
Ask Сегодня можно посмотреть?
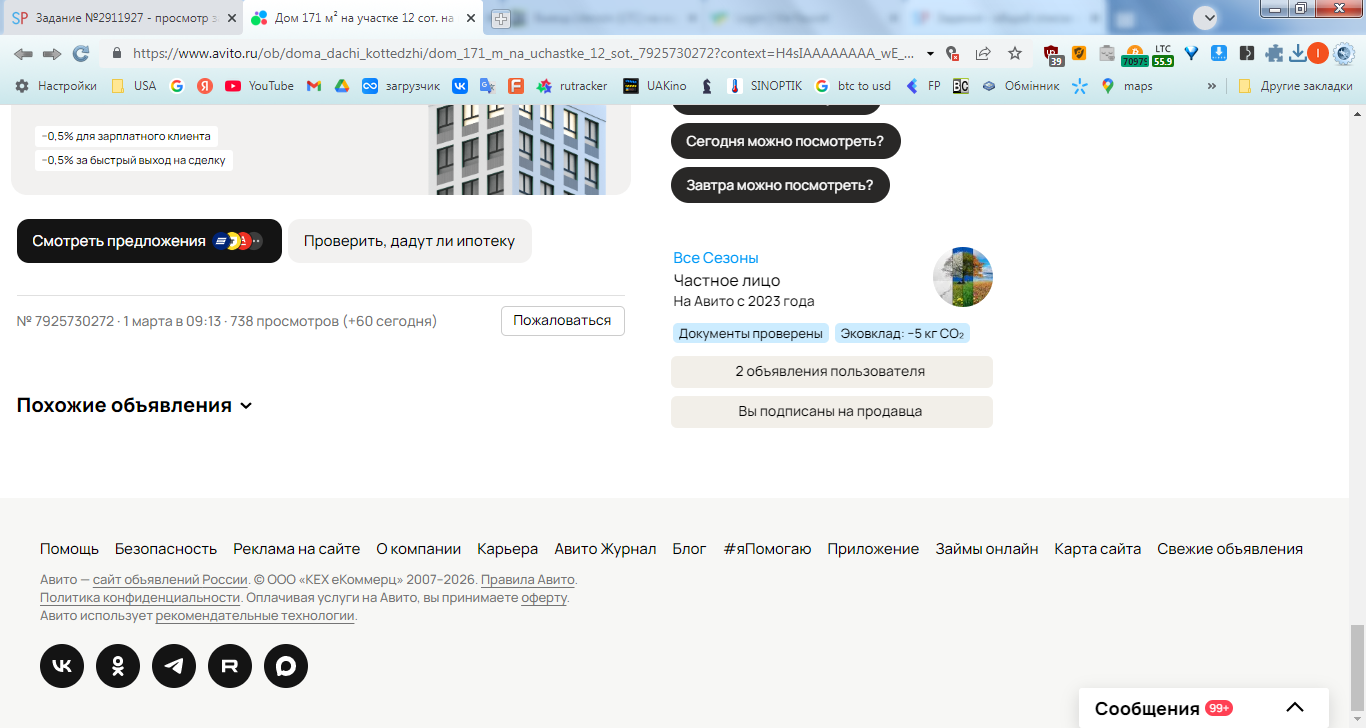785,141
